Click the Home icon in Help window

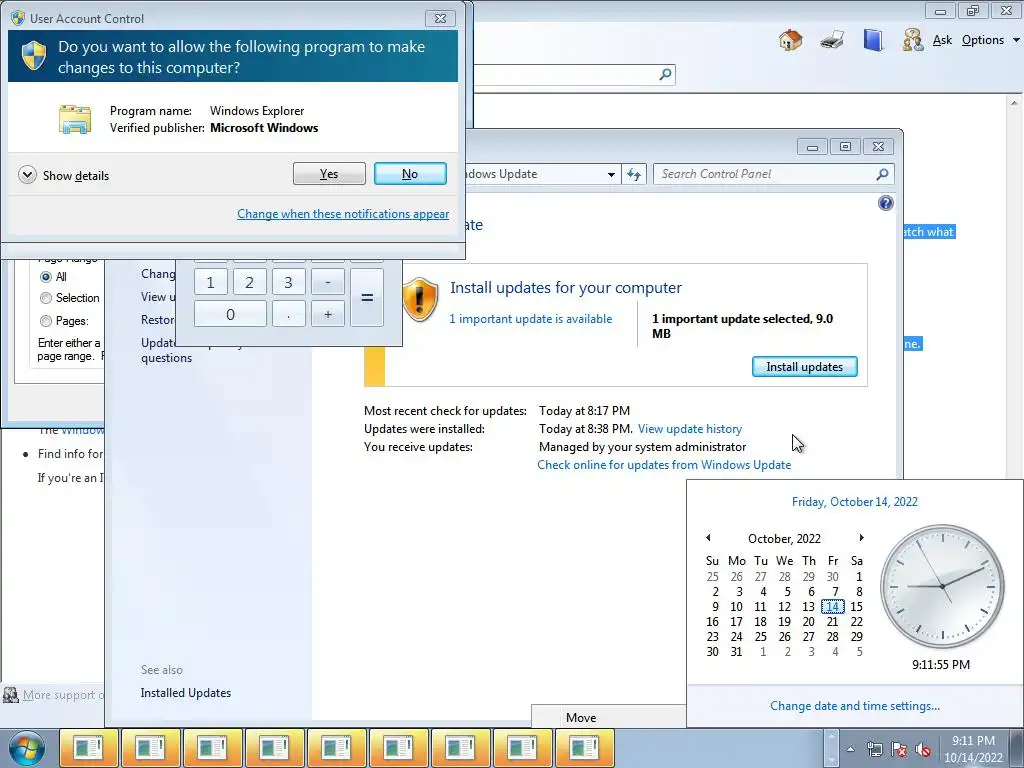pos(790,40)
